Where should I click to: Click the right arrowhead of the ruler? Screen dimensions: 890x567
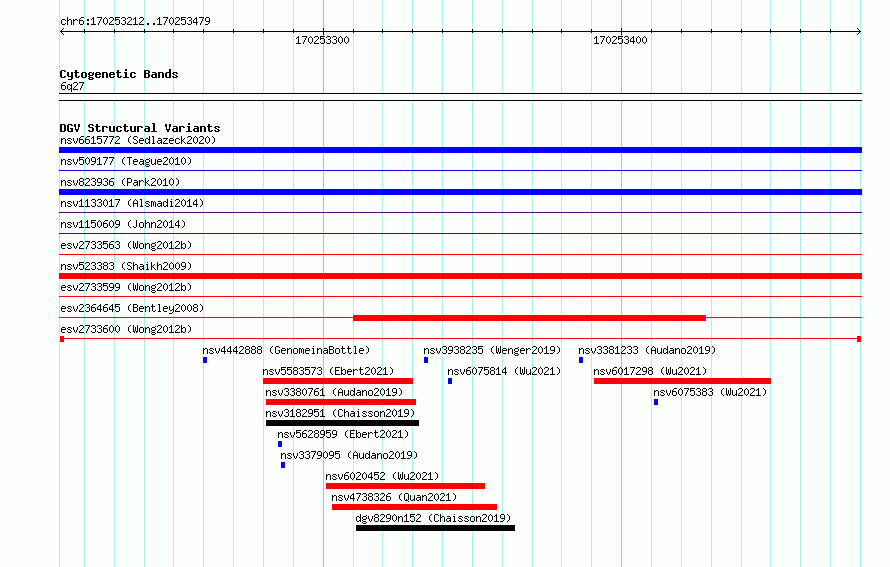859,32
